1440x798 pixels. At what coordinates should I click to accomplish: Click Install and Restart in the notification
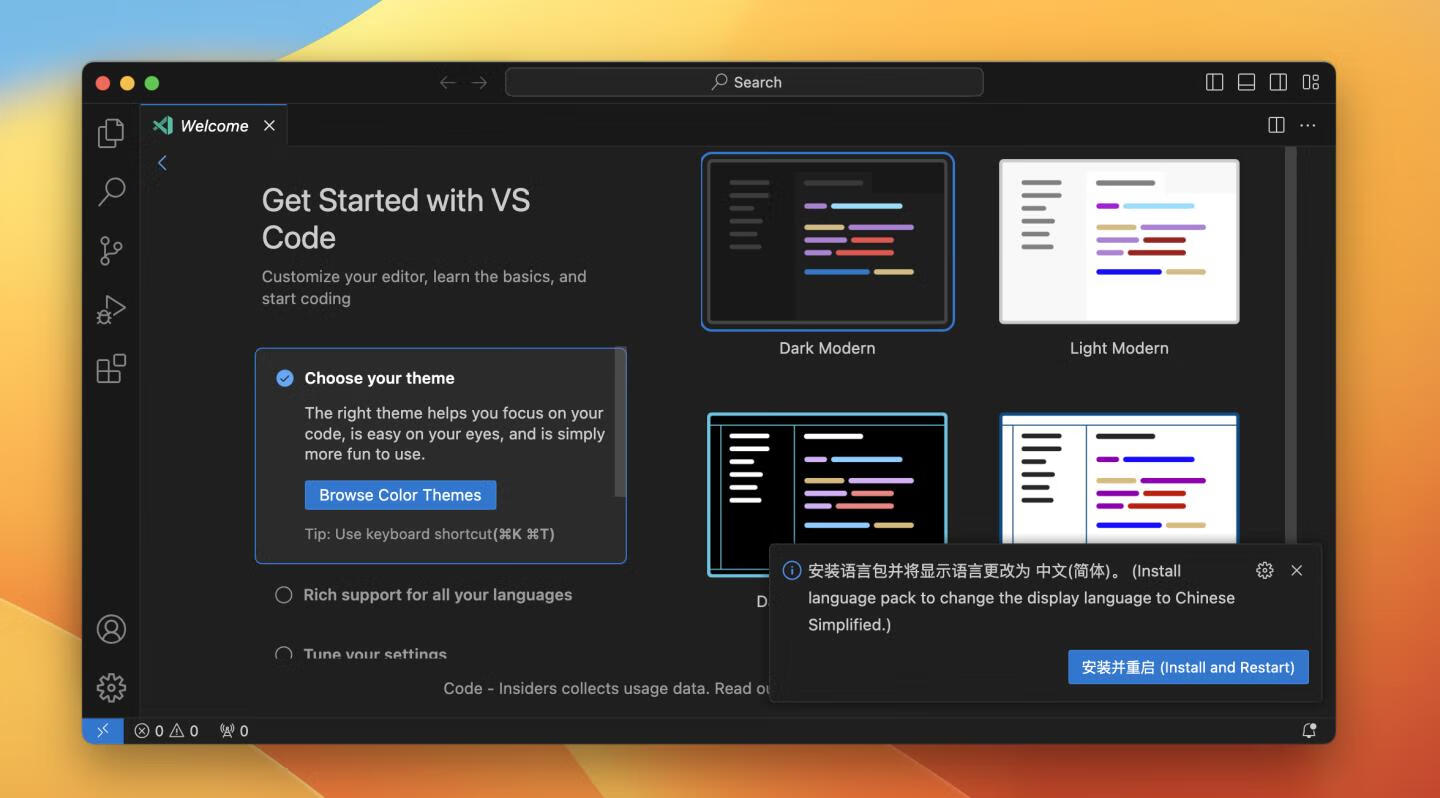[1187, 667]
